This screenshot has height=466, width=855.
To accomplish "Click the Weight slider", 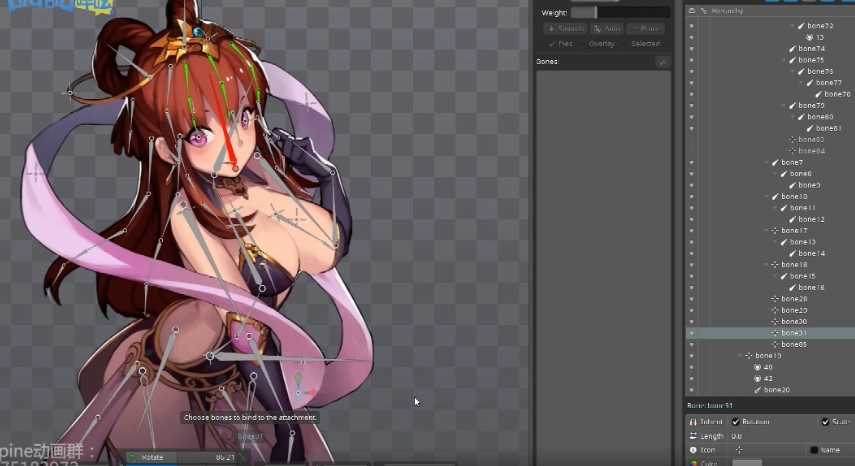I will point(621,13).
